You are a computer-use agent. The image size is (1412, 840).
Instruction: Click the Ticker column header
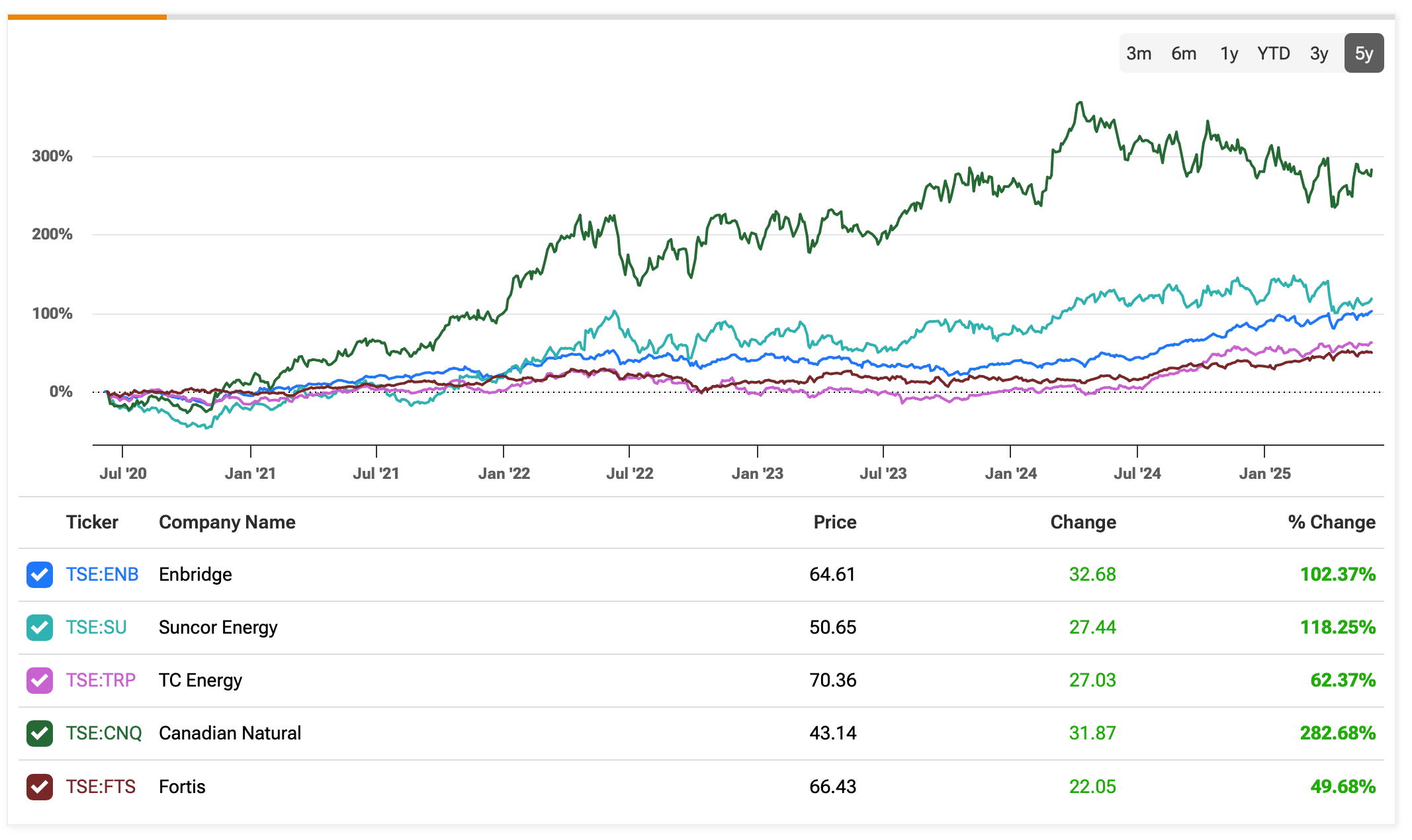(x=92, y=523)
